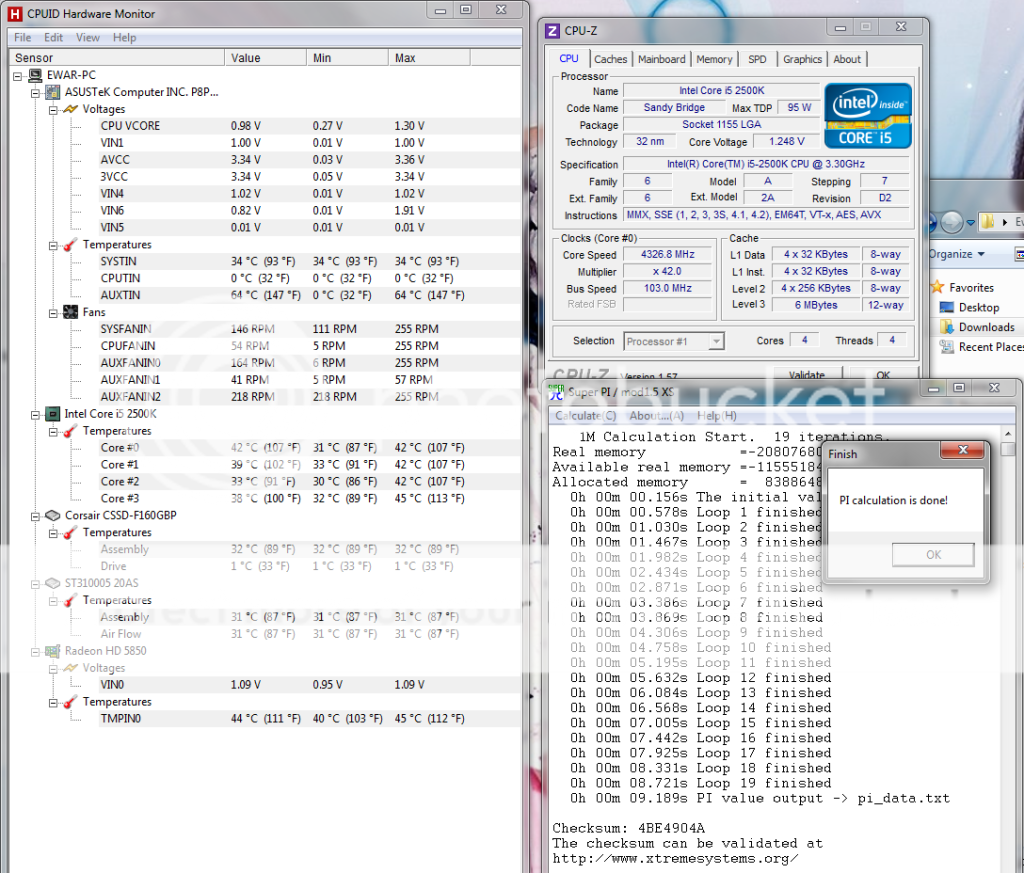Select the CPU VCORE sensor row

(130, 126)
